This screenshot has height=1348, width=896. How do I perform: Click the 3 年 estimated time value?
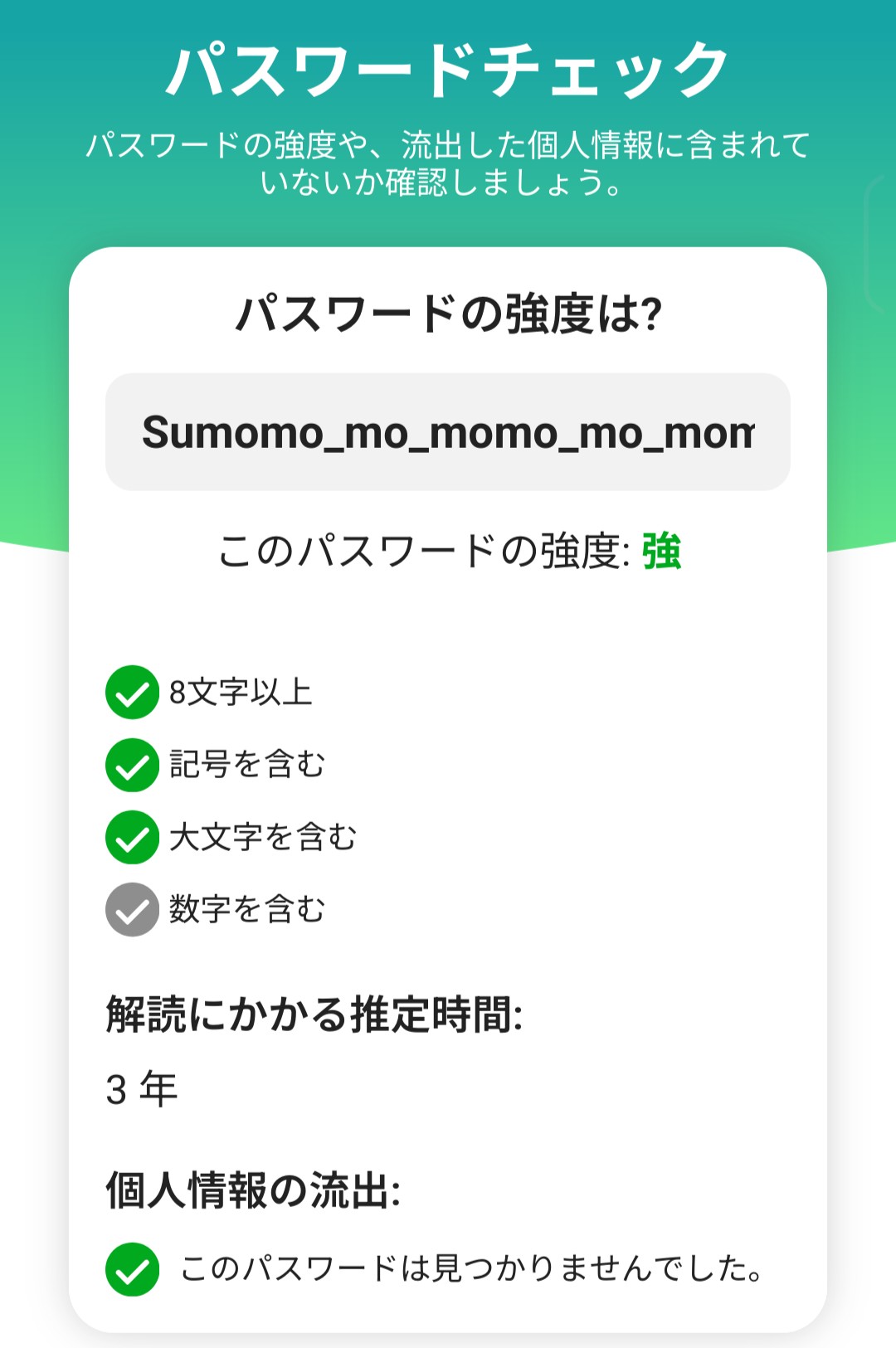(x=142, y=1089)
